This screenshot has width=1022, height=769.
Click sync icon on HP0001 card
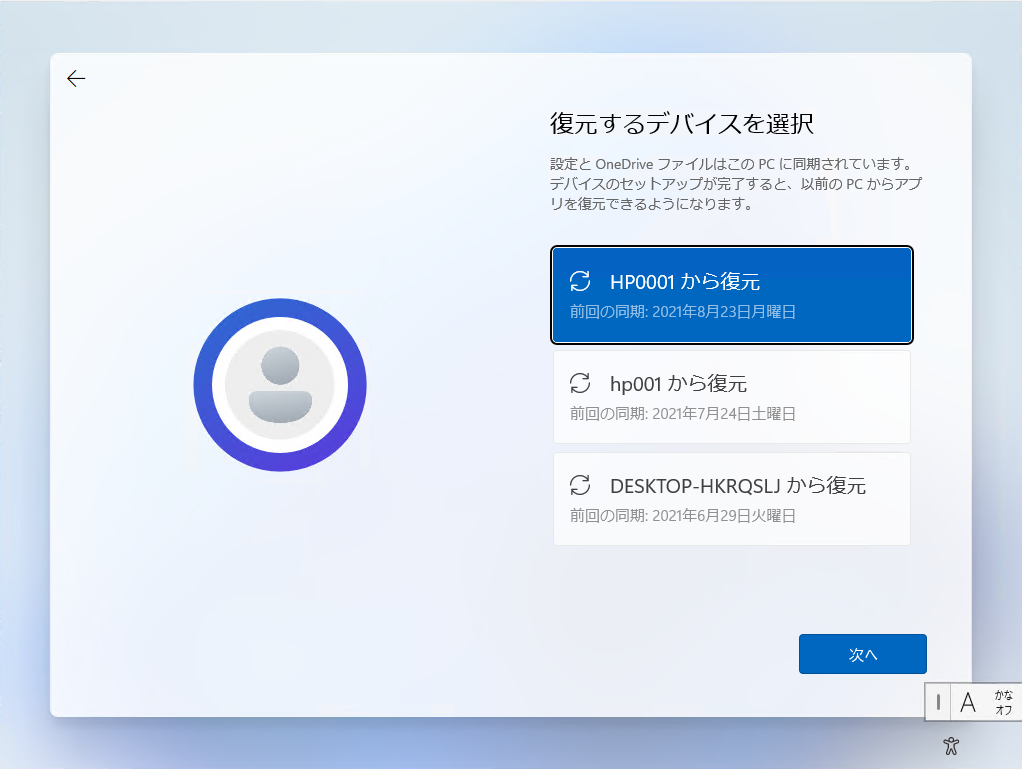[x=580, y=281]
